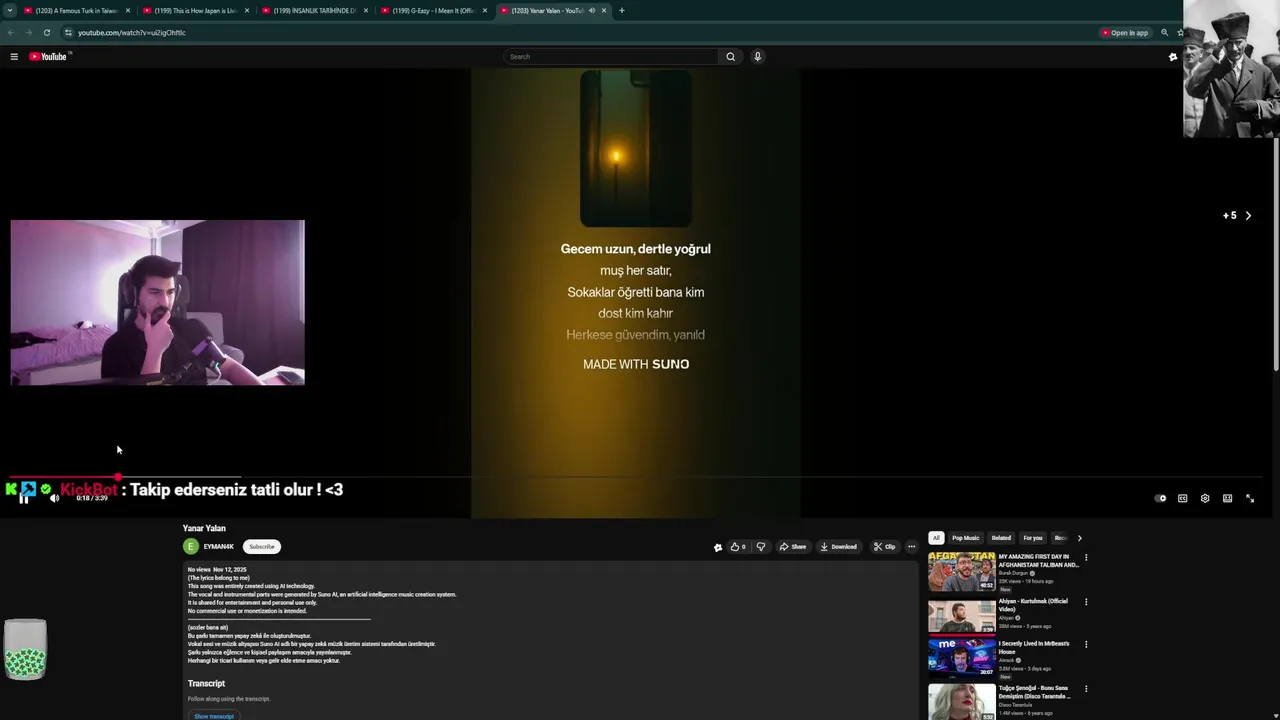1280x720 pixels.
Task: Open I Secretly Lived In MrBeast's House thumbnail
Action: pyautogui.click(x=962, y=658)
